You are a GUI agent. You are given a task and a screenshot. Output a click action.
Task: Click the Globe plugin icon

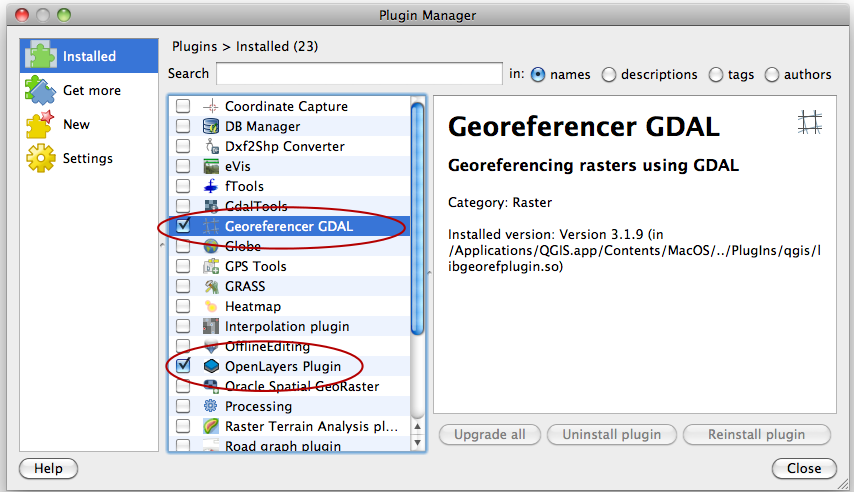pyautogui.click(x=211, y=246)
